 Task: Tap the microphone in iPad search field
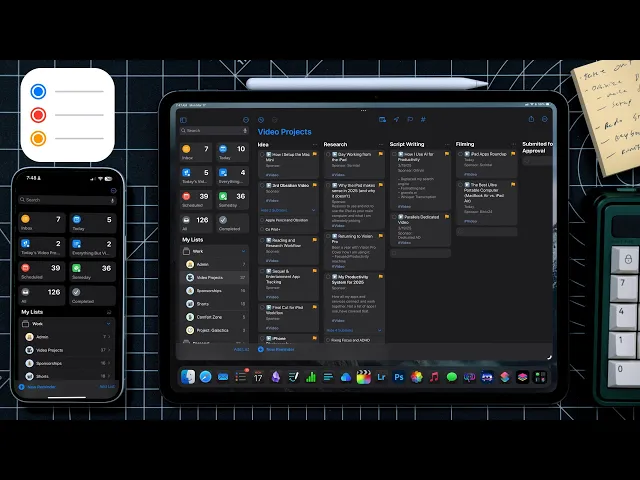[245, 131]
